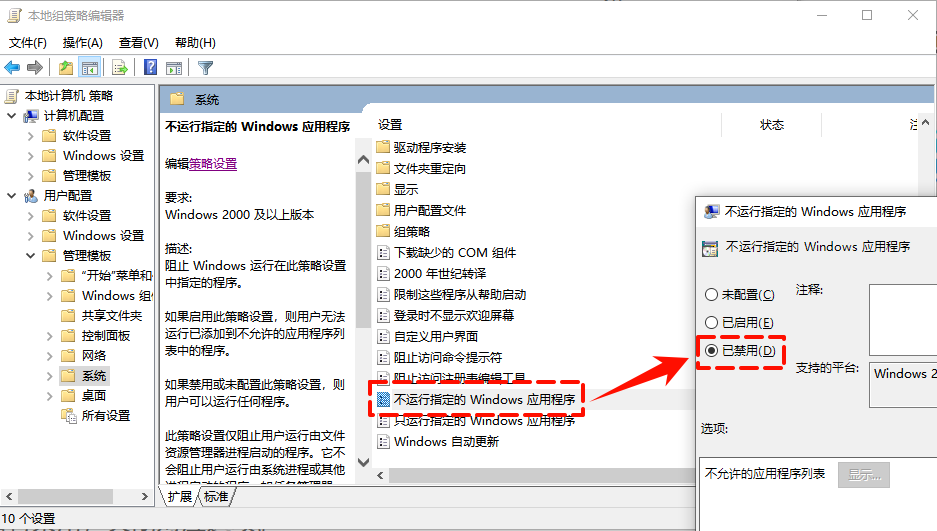The width and height of the screenshot is (937, 531).
Task: Click the 2000 年世纪转译 policy icon
Action: coord(384,274)
